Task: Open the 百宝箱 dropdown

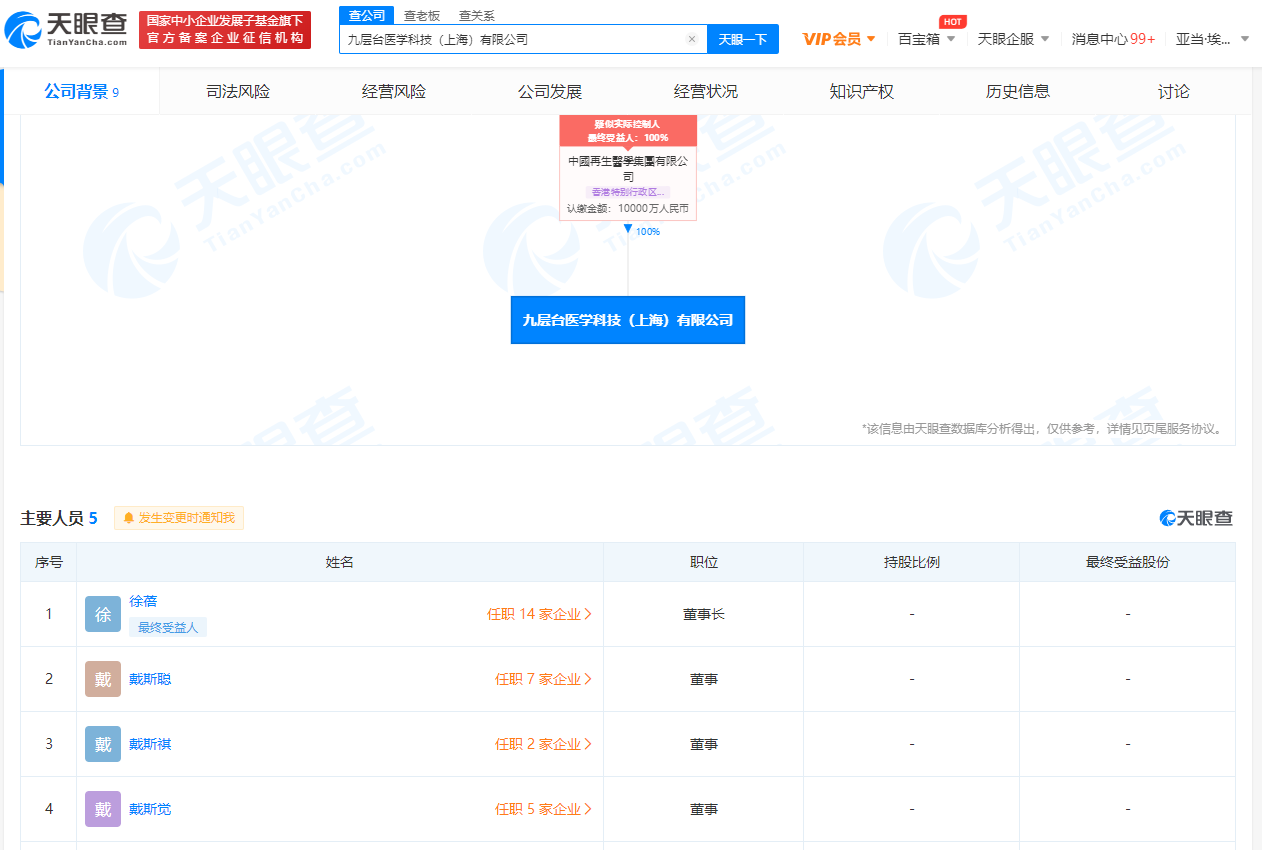Action: pyautogui.click(x=927, y=39)
